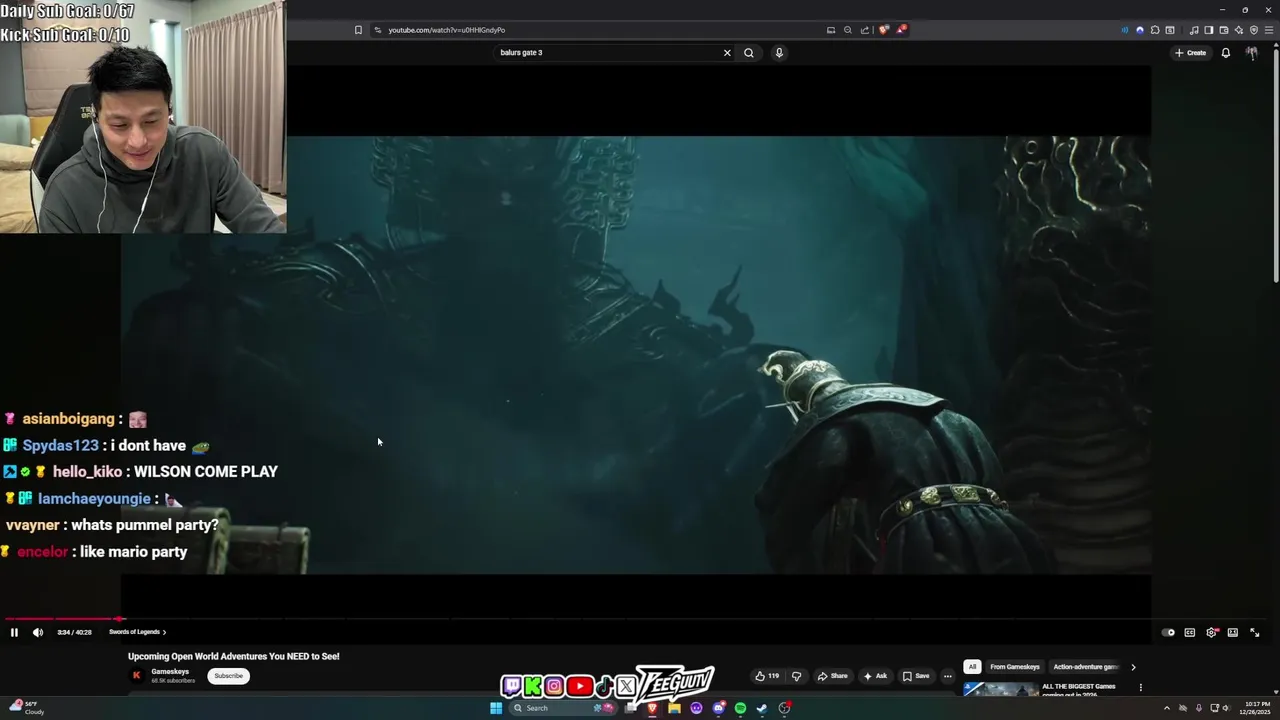This screenshot has height=720, width=1280.
Task: Click the video title 'Upcoming Open World Adventures'
Action: (x=234, y=656)
